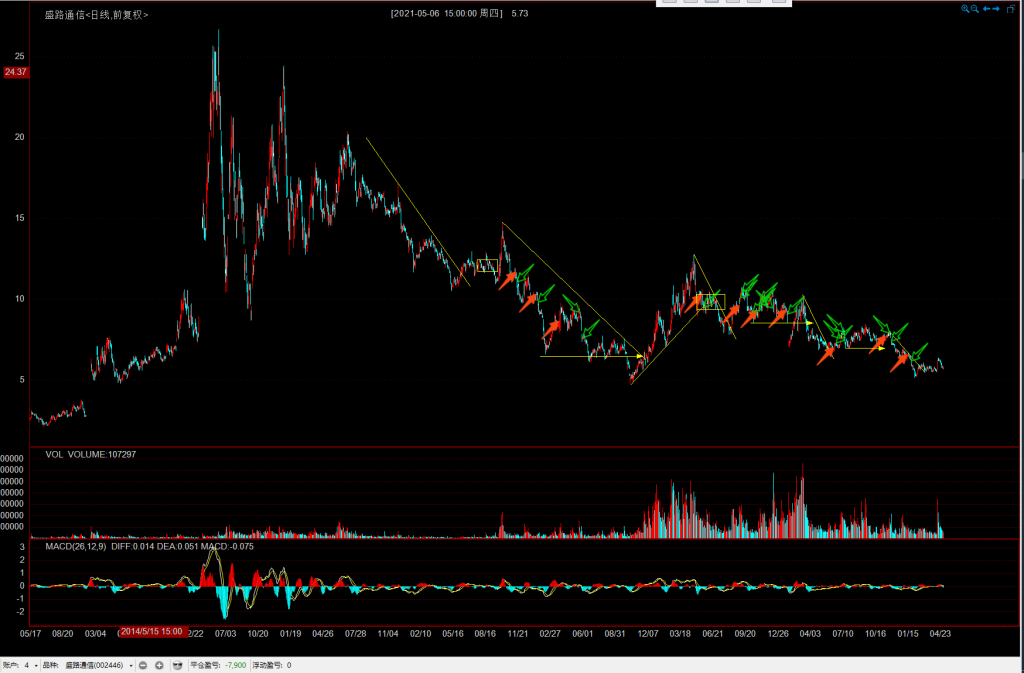Click the 盛路通信<日线,前复权> chart title

[x=96, y=15]
